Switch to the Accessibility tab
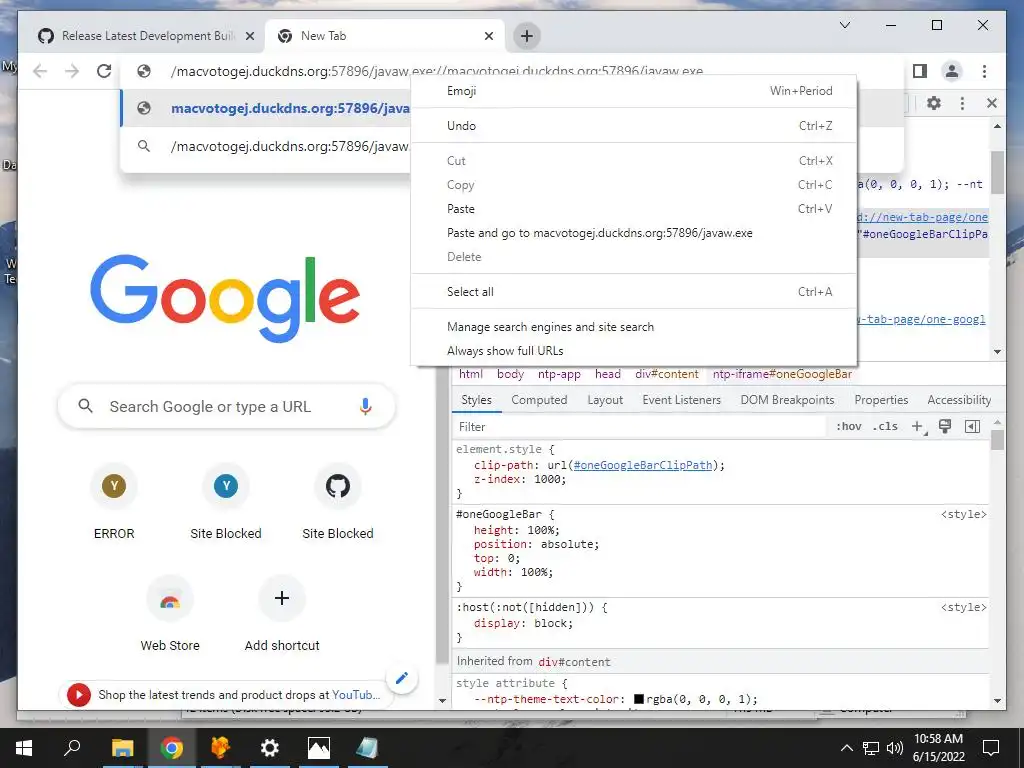 click(x=959, y=400)
